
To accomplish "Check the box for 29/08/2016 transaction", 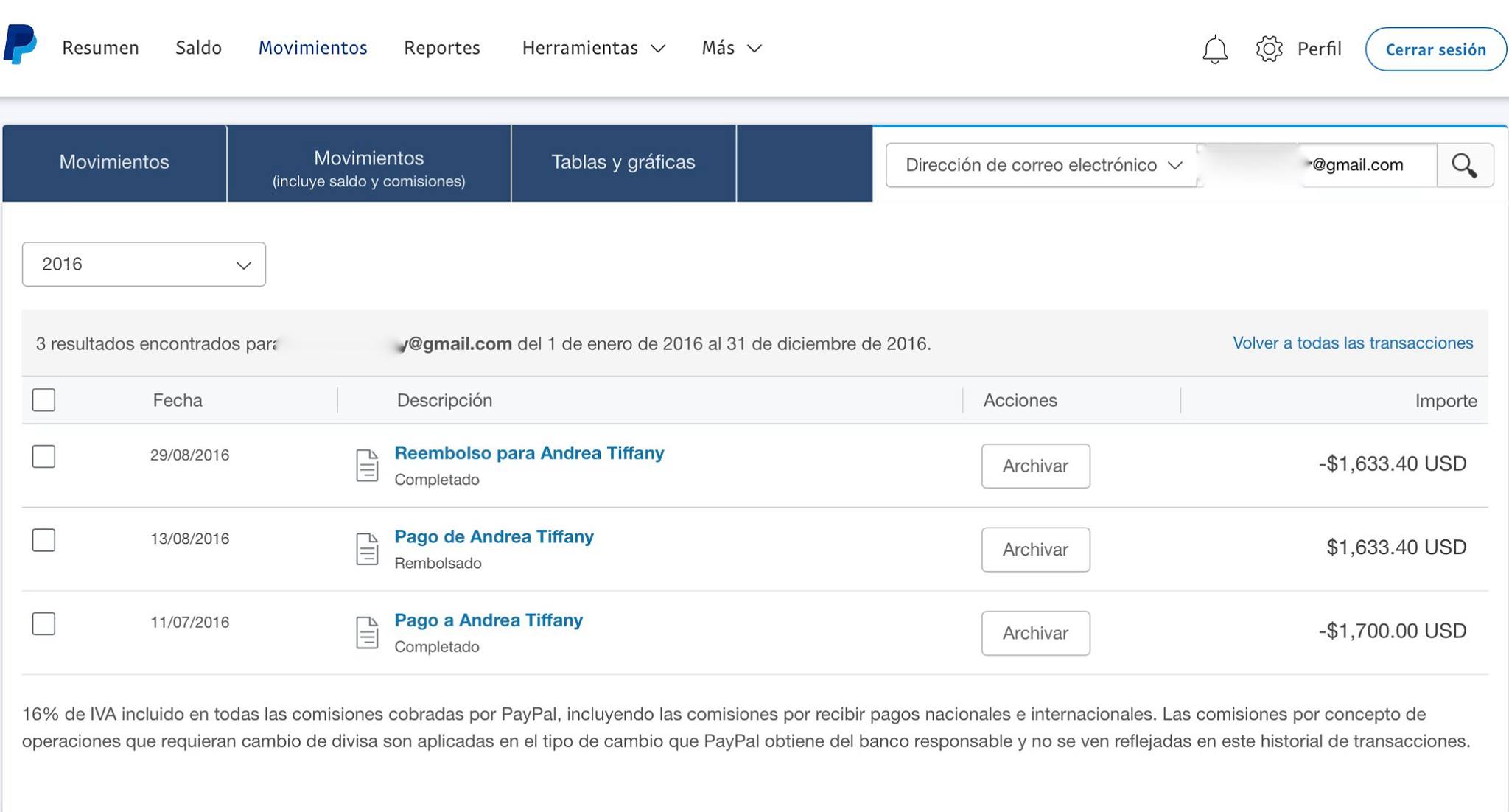I will pyautogui.click(x=44, y=456).
